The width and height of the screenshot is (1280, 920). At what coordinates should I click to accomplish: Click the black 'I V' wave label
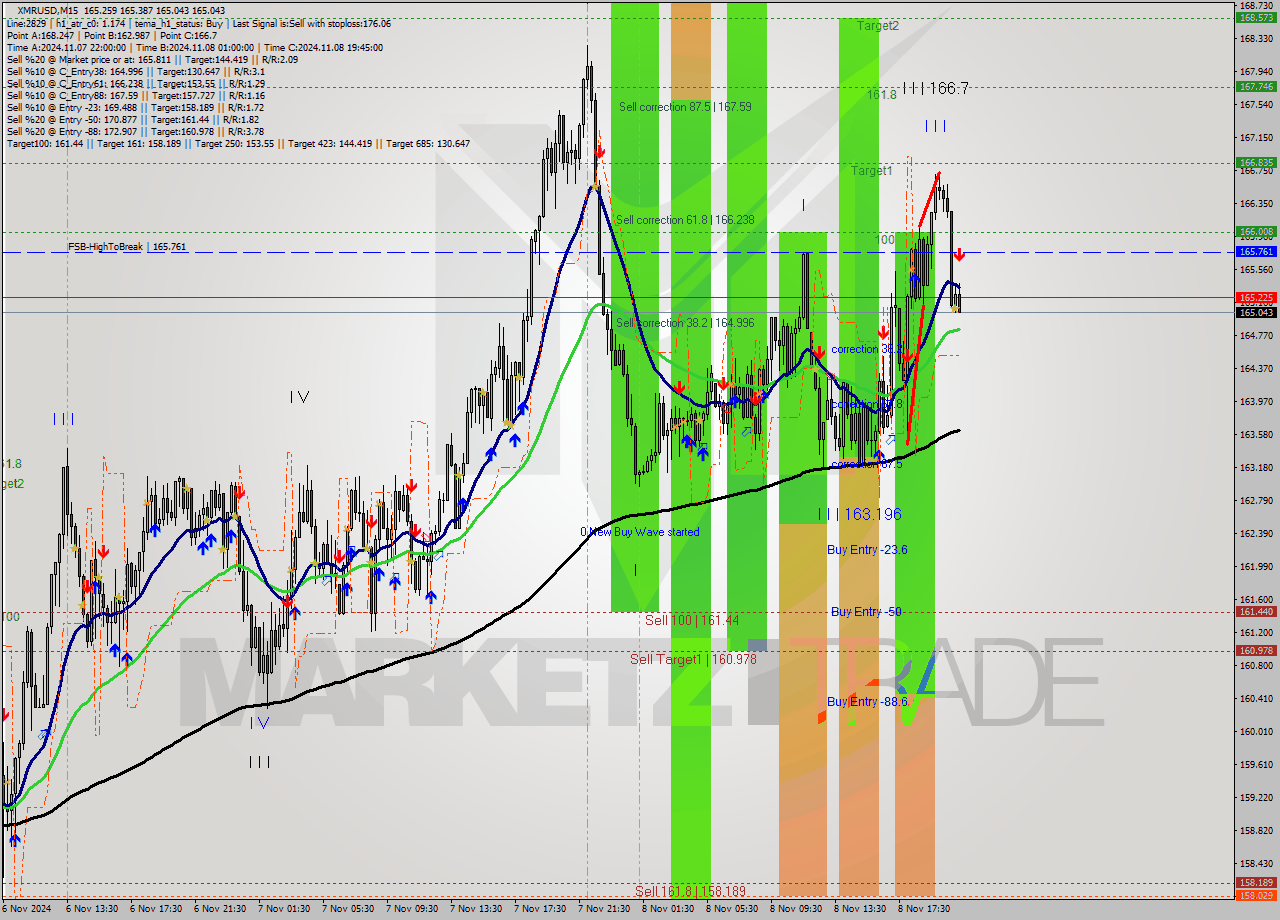coord(299,397)
